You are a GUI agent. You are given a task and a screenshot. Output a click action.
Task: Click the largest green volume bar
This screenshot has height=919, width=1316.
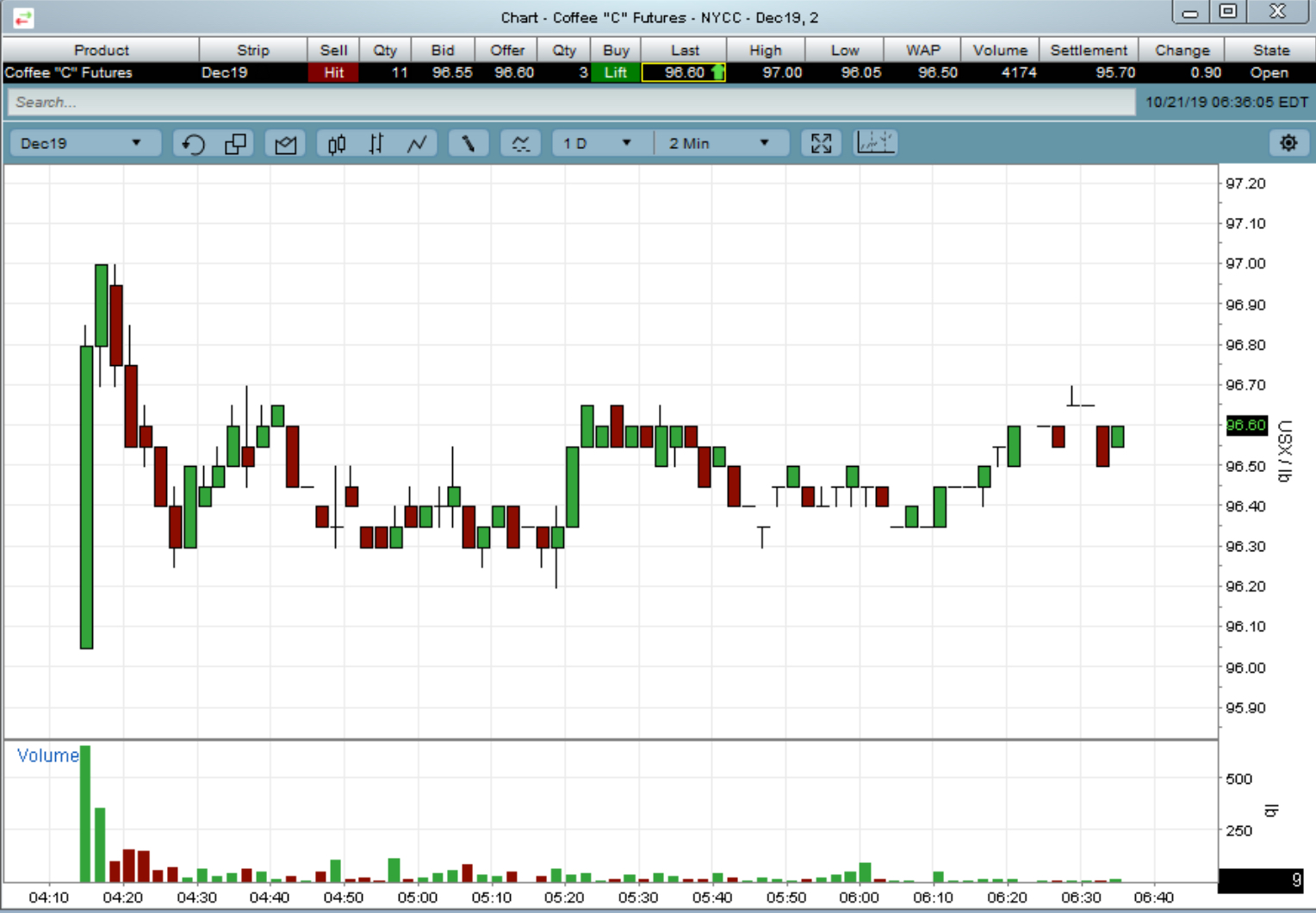pos(85,814)
